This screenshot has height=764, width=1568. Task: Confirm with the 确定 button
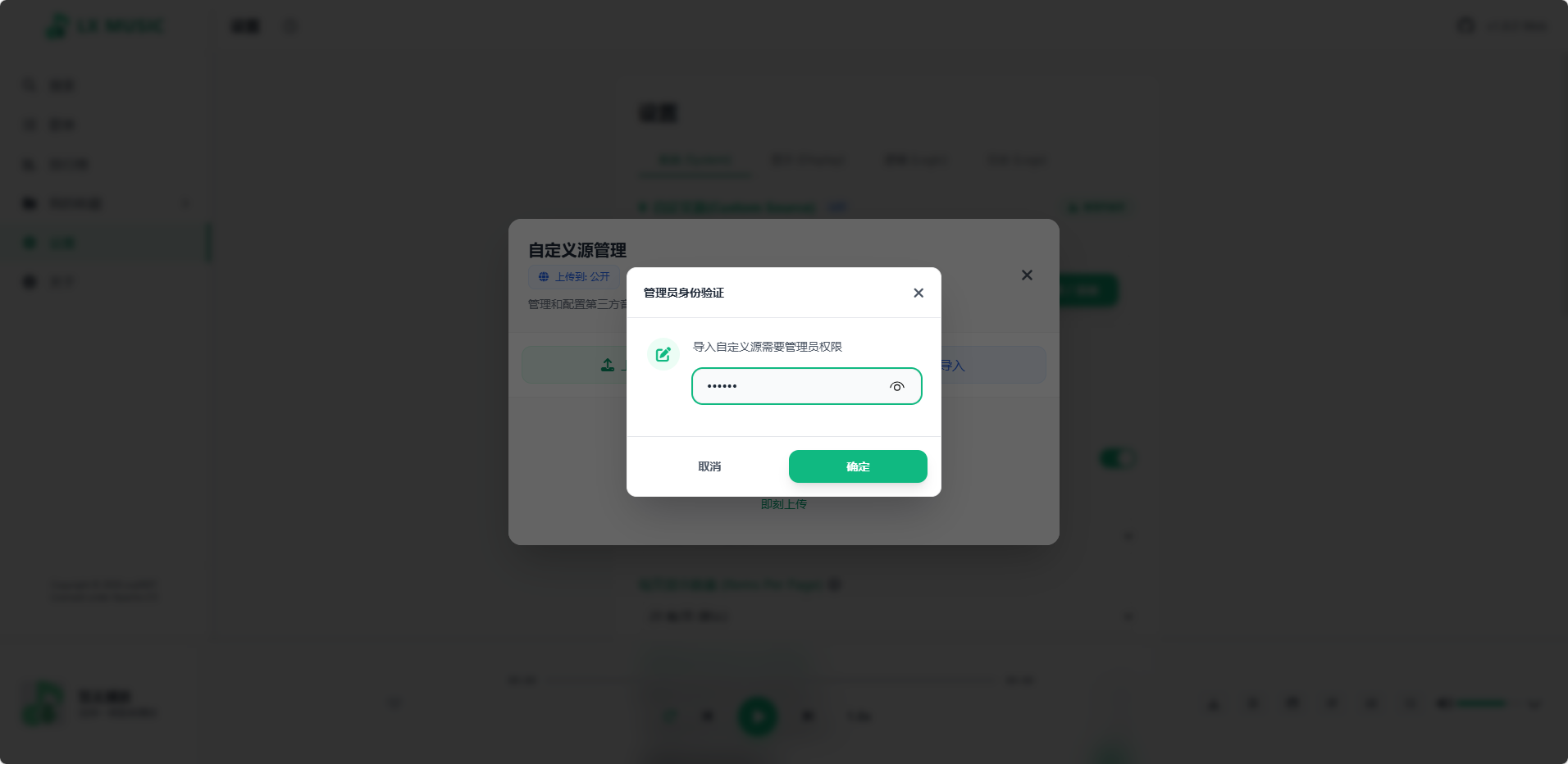858,466
